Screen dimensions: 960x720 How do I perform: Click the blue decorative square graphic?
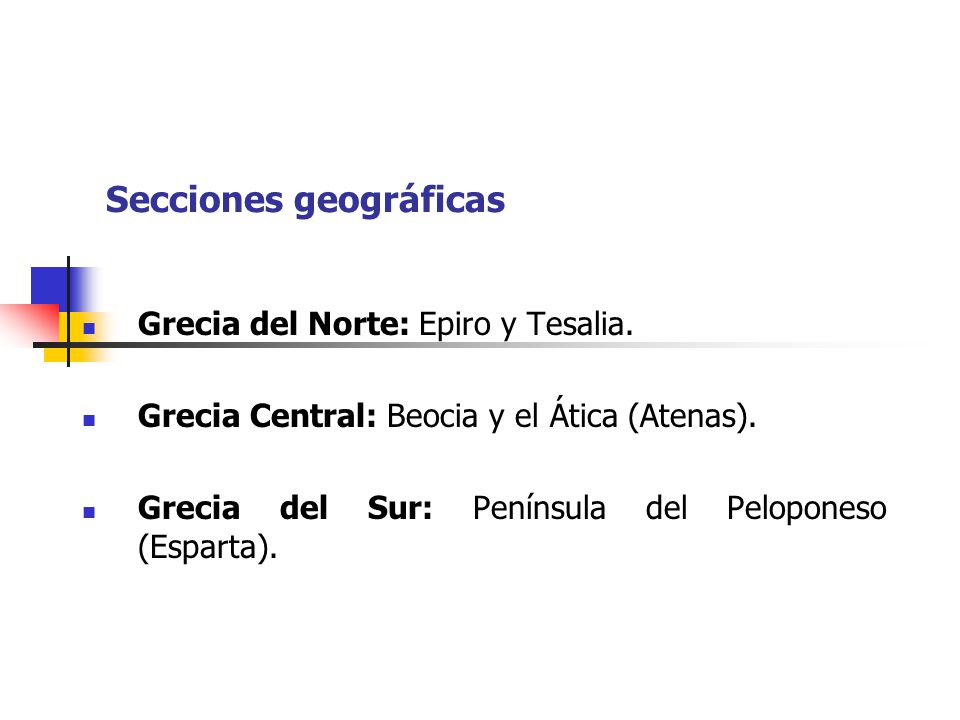point(50,286)
